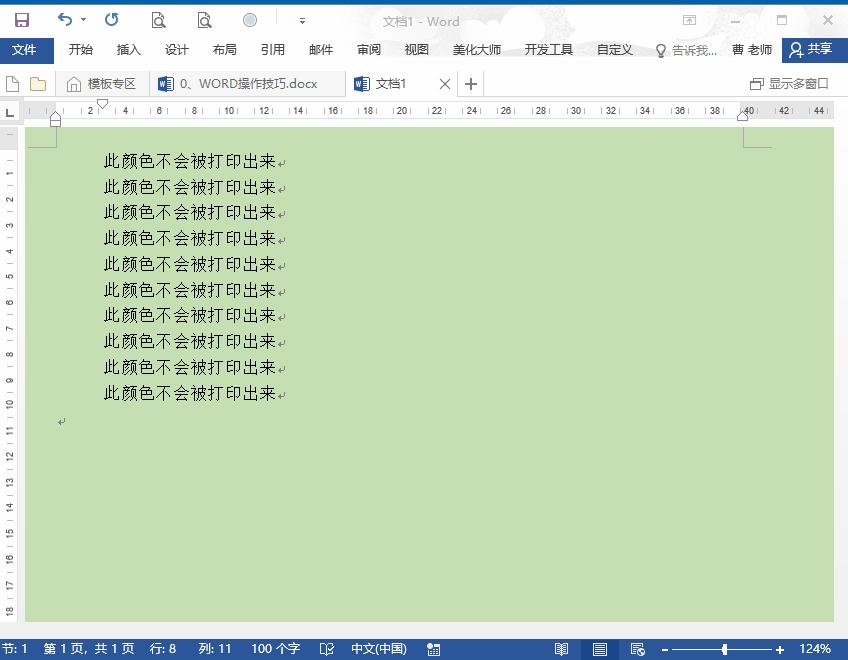Click the Save icon on quick access toolbar
The width and height of the screenshot is (848, 660).
(x=20, y=19)
